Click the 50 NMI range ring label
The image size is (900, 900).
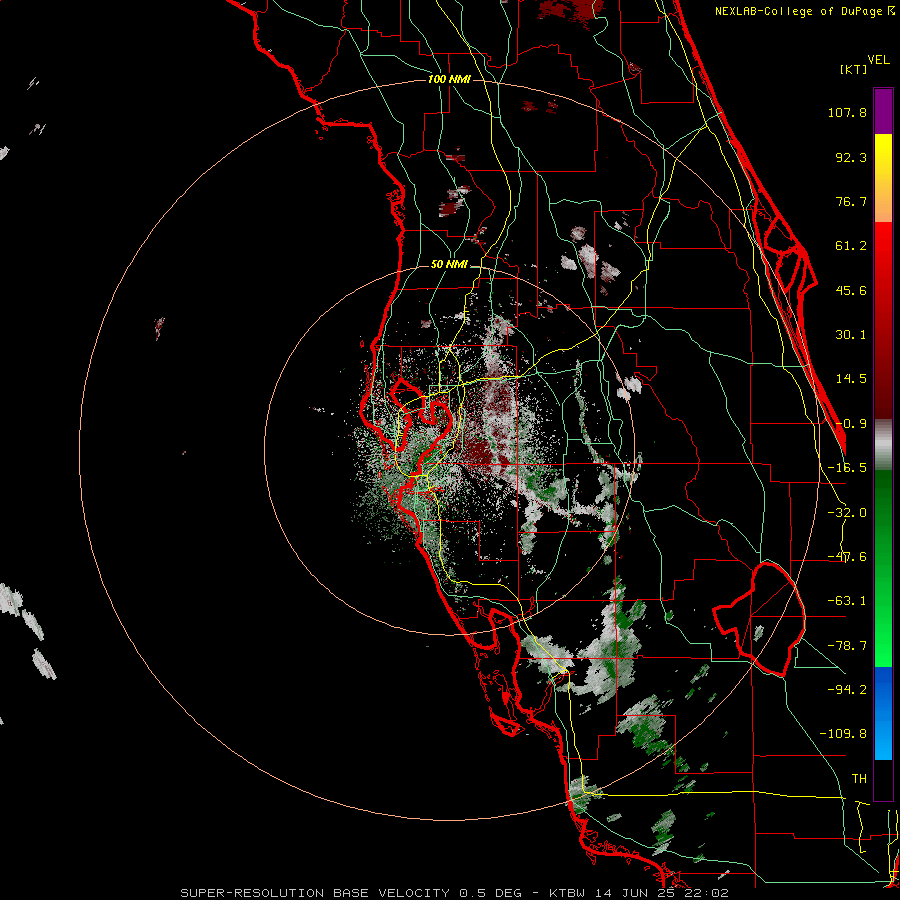[449, 265]
